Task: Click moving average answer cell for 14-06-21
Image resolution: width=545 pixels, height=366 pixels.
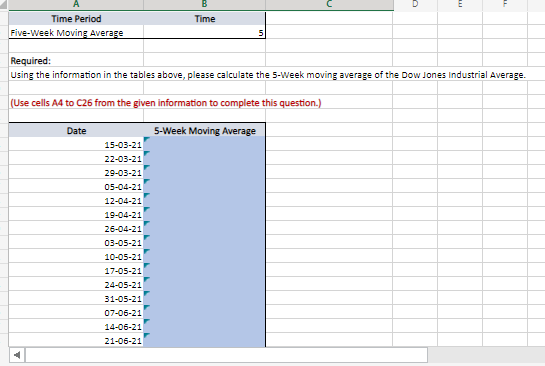Action: (204, 326)
